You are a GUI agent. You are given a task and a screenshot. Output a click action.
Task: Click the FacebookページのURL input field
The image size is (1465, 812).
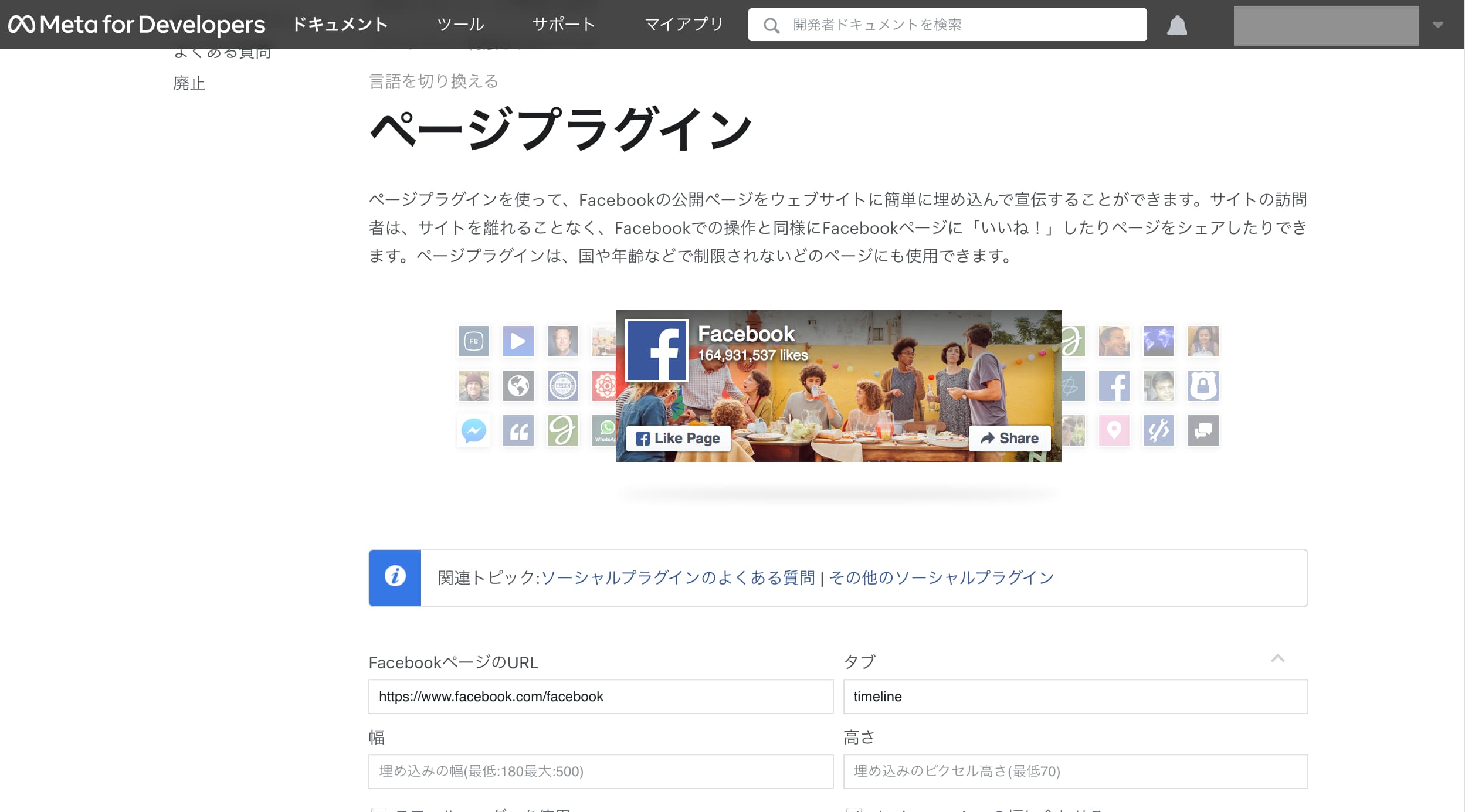[x=601, y=697]
